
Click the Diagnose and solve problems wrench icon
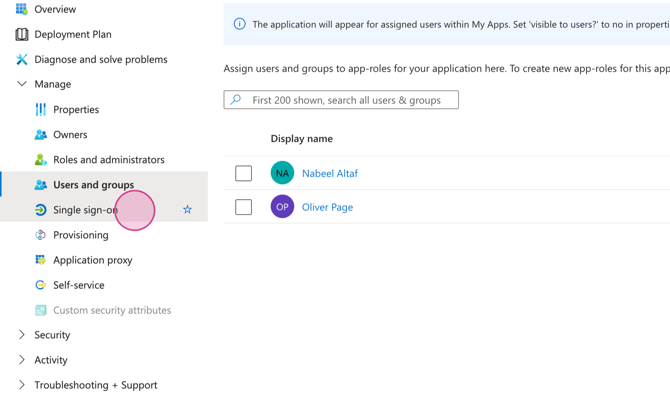[21, 59]
